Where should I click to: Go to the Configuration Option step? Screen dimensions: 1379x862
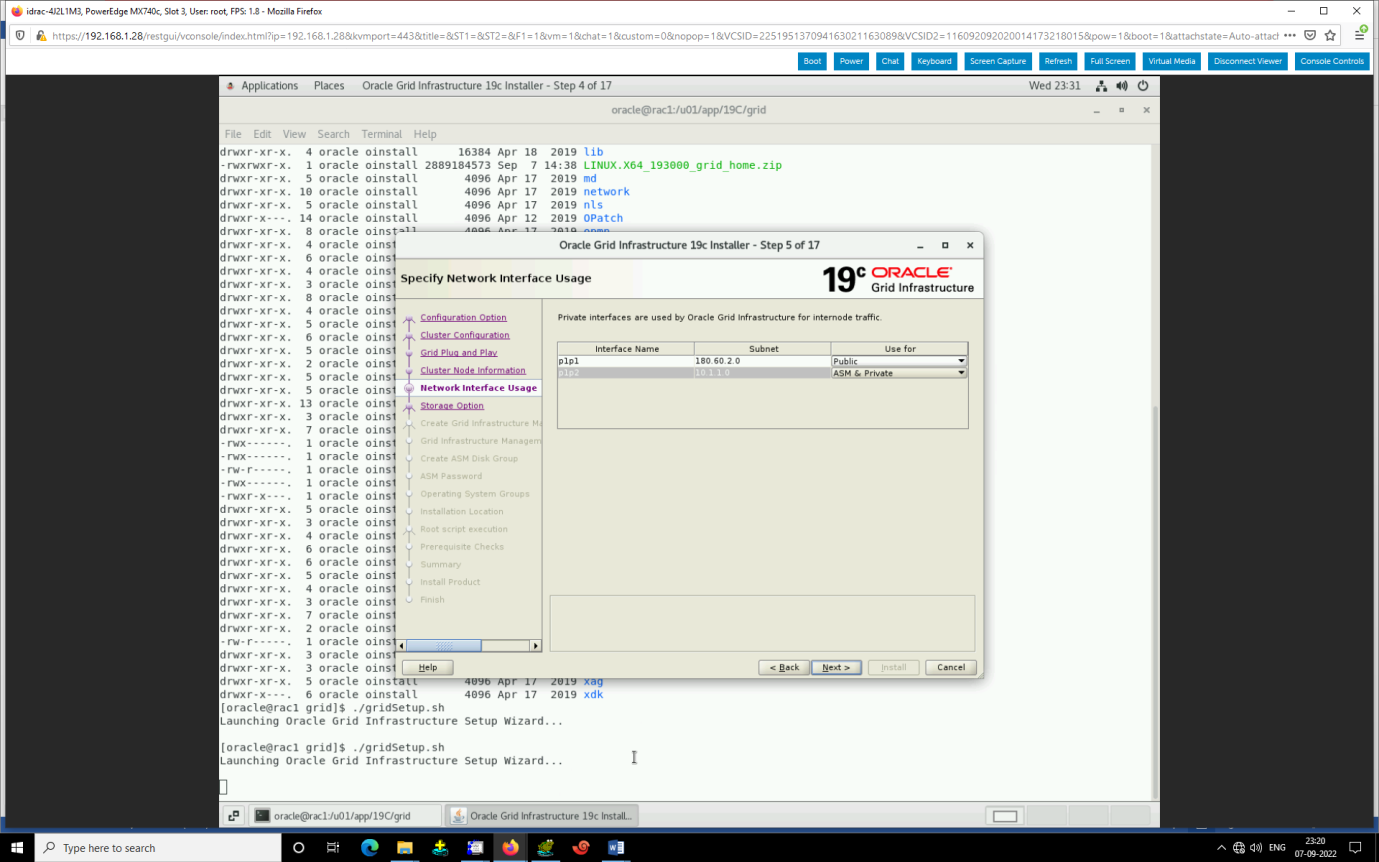click(463, 318)
